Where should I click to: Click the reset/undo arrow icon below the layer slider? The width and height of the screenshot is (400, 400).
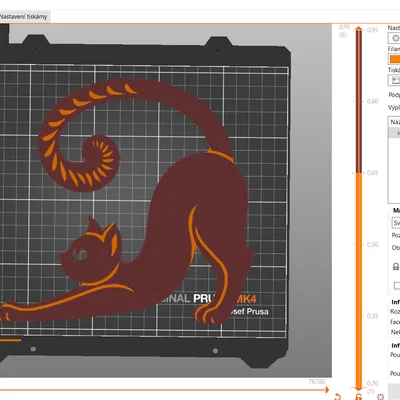pyautogui.click(x=337, y=397)
